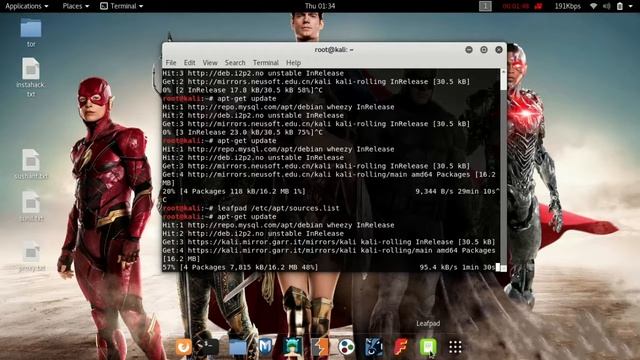Launch the BeEF blue bull icon in dock
Screen dimensions: 640x360
(373, 347)
